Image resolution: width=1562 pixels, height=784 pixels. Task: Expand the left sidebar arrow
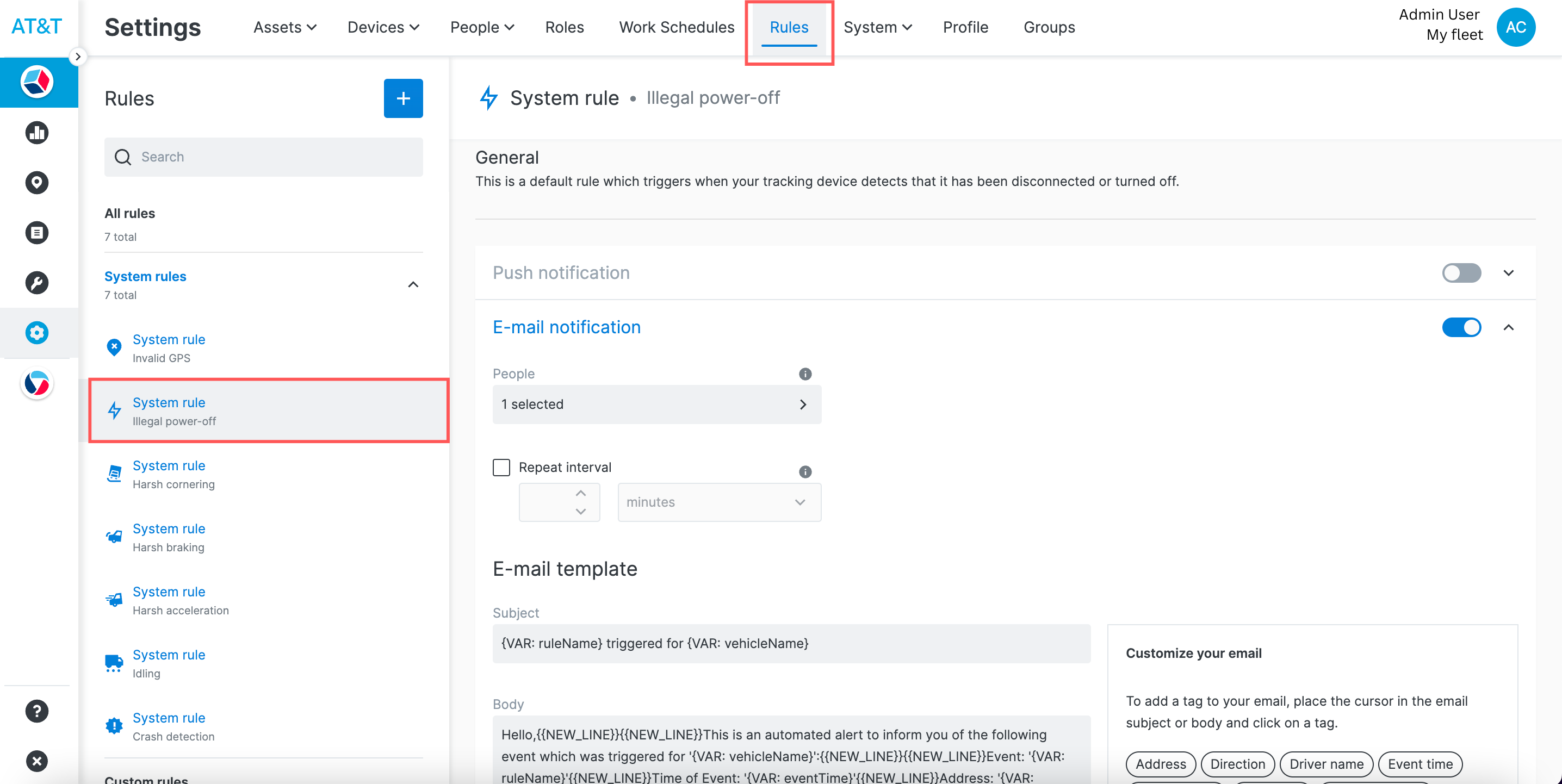[x=78, y=57]
